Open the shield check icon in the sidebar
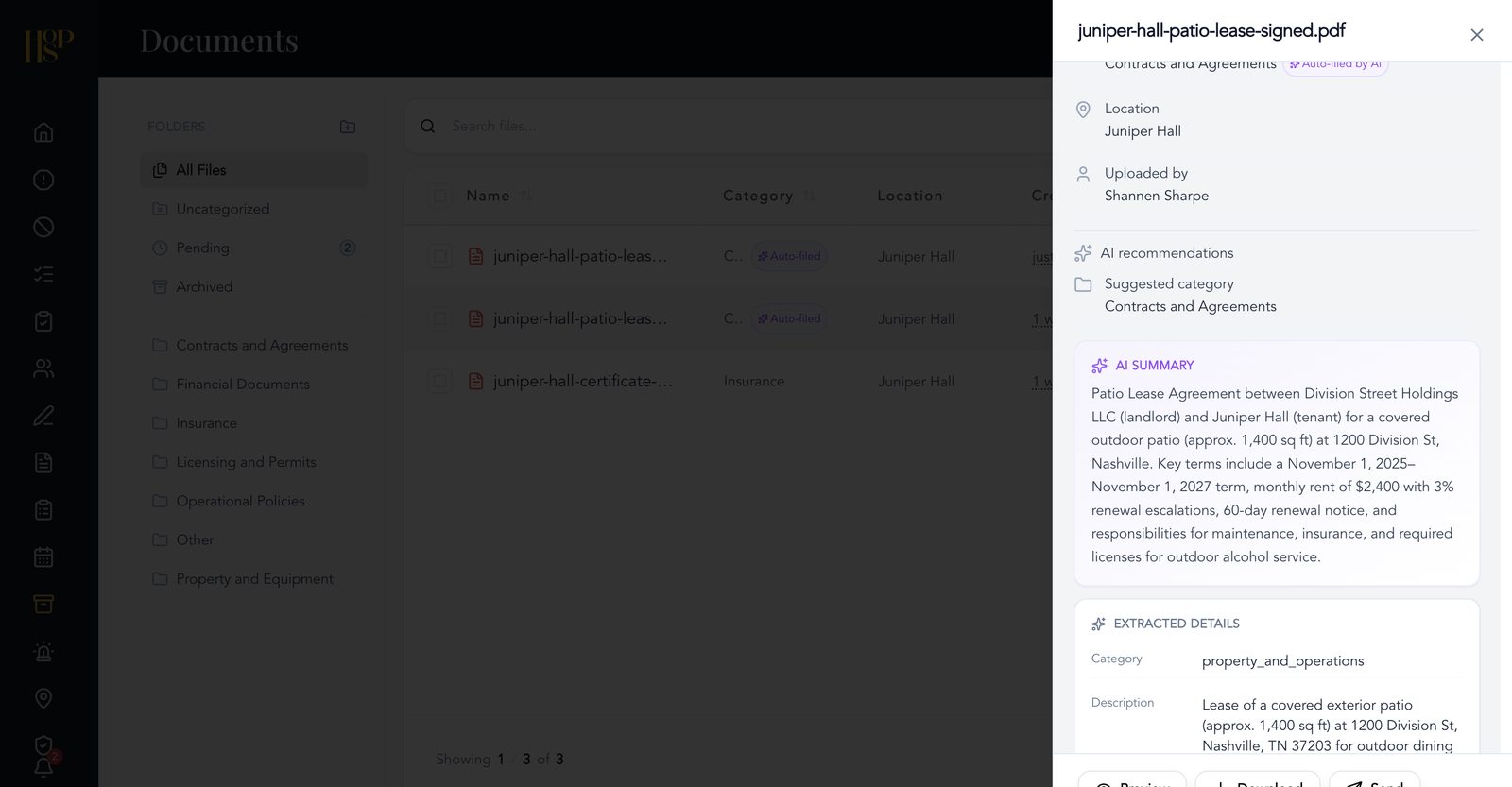 pos(43,745)
